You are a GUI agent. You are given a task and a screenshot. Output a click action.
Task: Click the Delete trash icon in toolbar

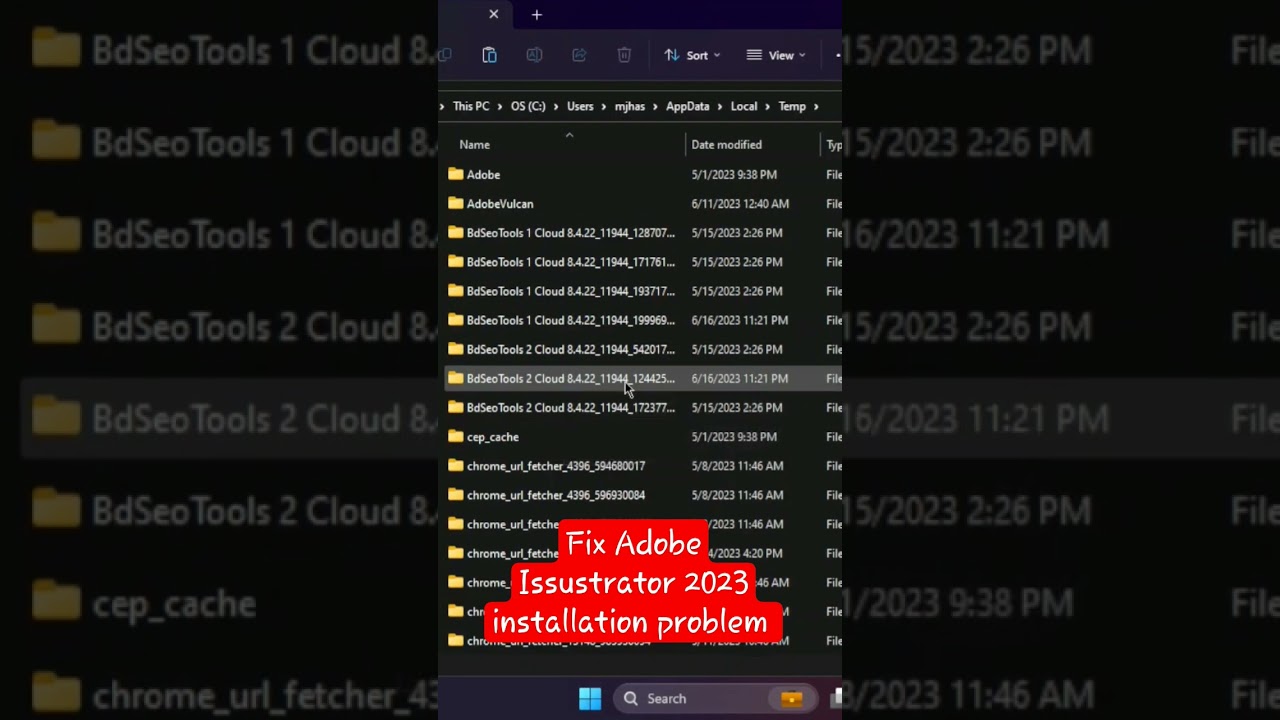[x=624, y=55]
